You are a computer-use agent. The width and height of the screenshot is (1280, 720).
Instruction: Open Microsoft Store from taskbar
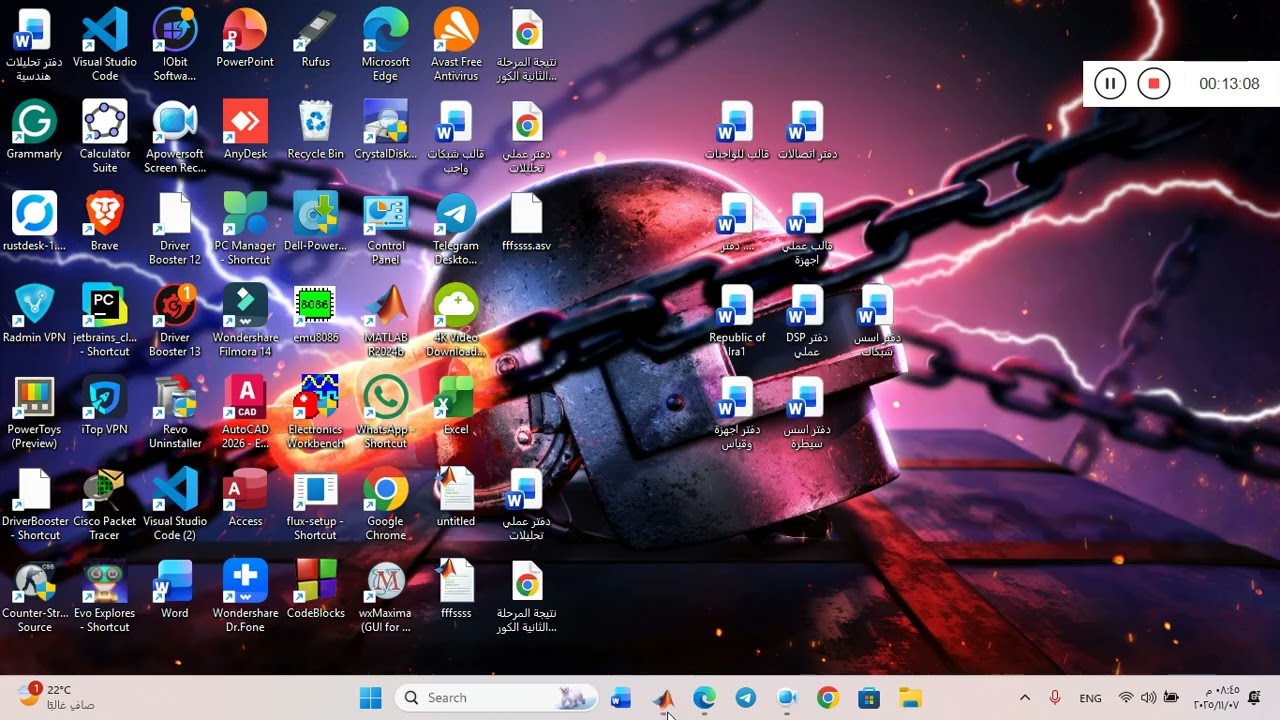click(x=869, y=698)
